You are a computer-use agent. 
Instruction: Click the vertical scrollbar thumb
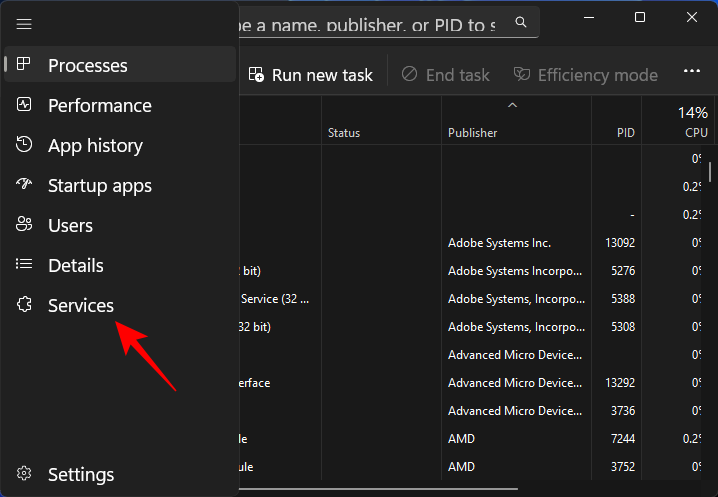point(710,170)
